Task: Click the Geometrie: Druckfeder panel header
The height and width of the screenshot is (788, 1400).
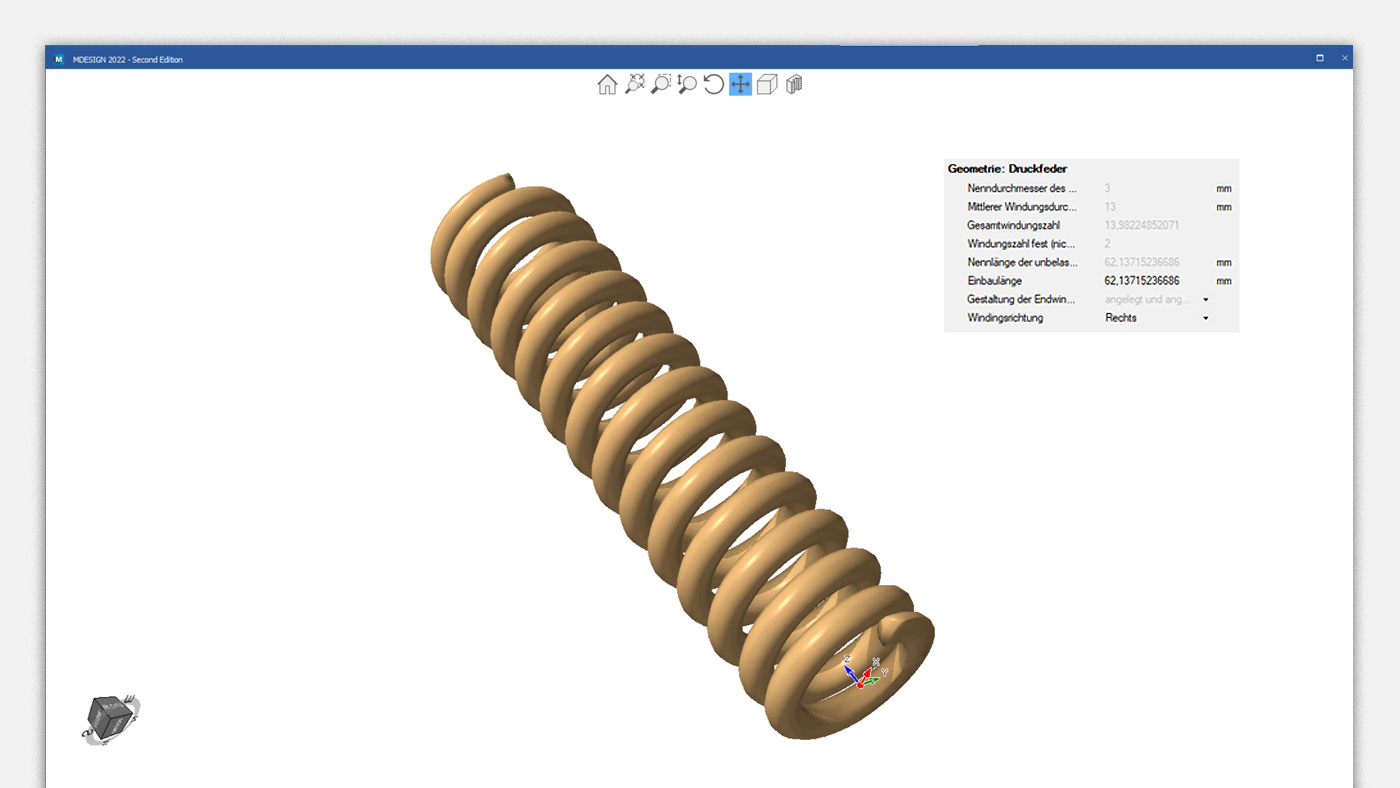Action: (x=1007, y=169)
